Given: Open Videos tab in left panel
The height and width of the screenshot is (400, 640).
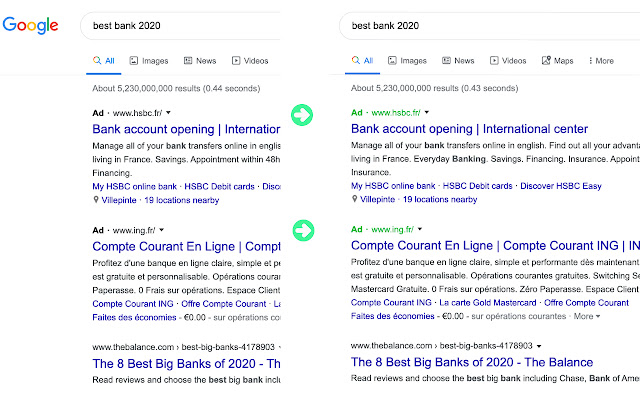Looking at the screenshot, I should 250,61.
